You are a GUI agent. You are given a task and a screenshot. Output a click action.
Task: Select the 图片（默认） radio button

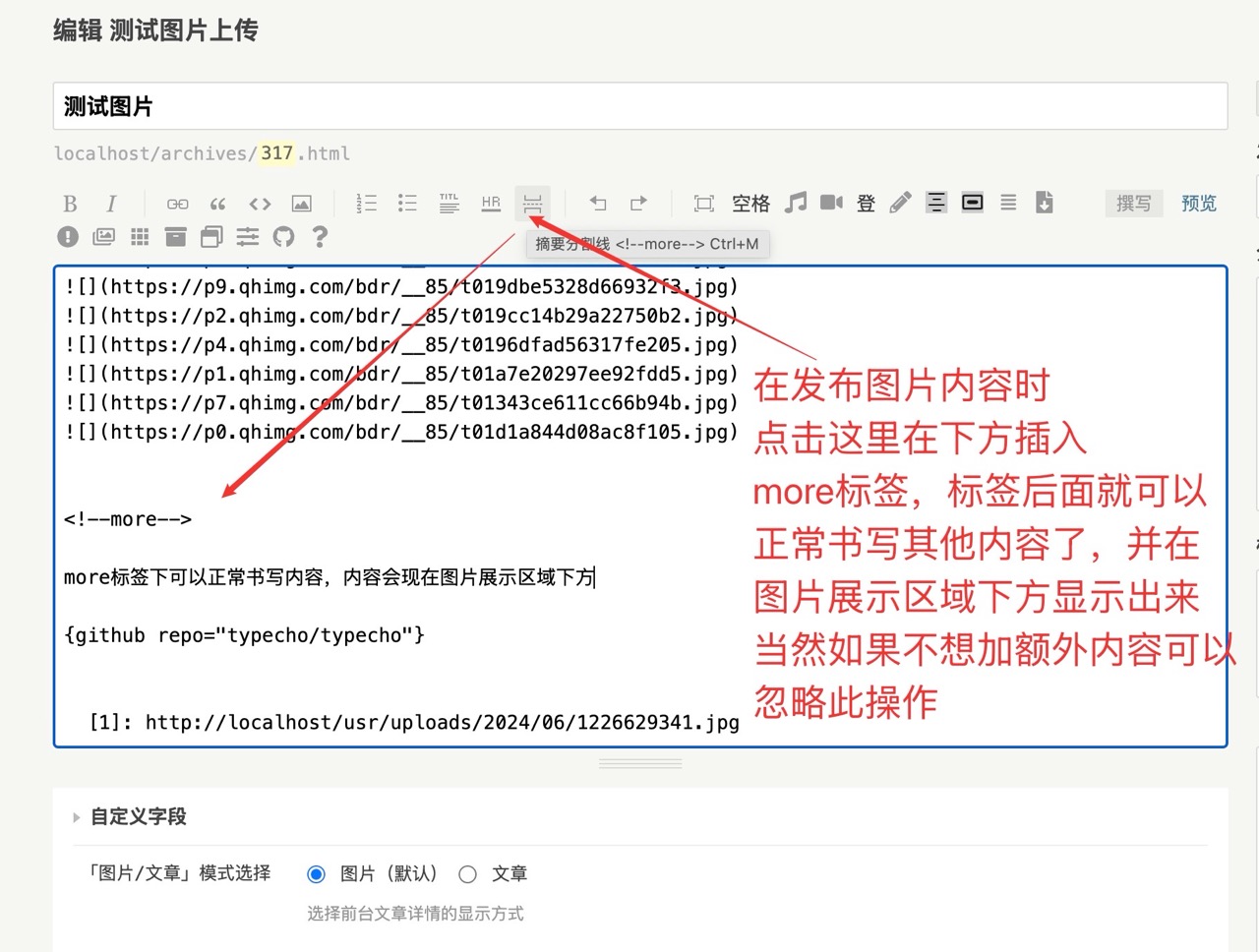316,873
